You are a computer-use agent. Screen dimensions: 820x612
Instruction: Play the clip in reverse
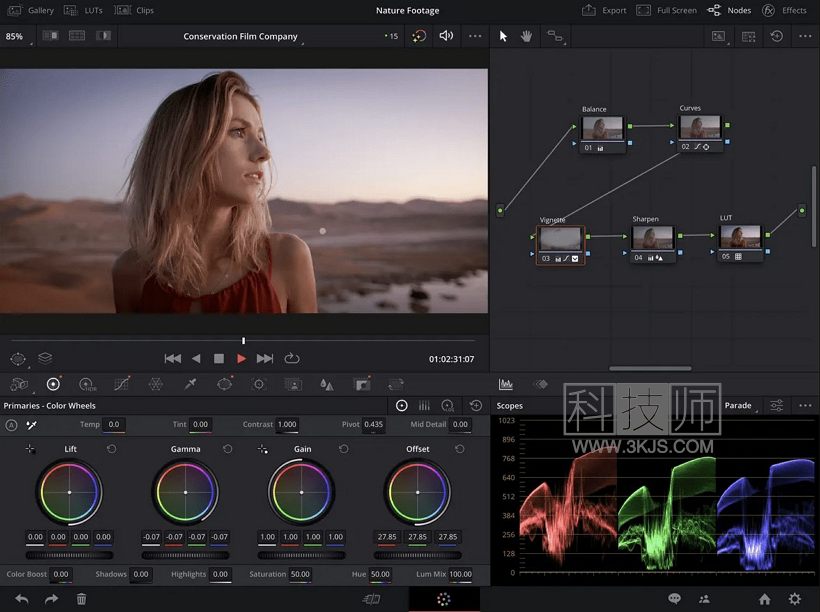tap(196, 359)
